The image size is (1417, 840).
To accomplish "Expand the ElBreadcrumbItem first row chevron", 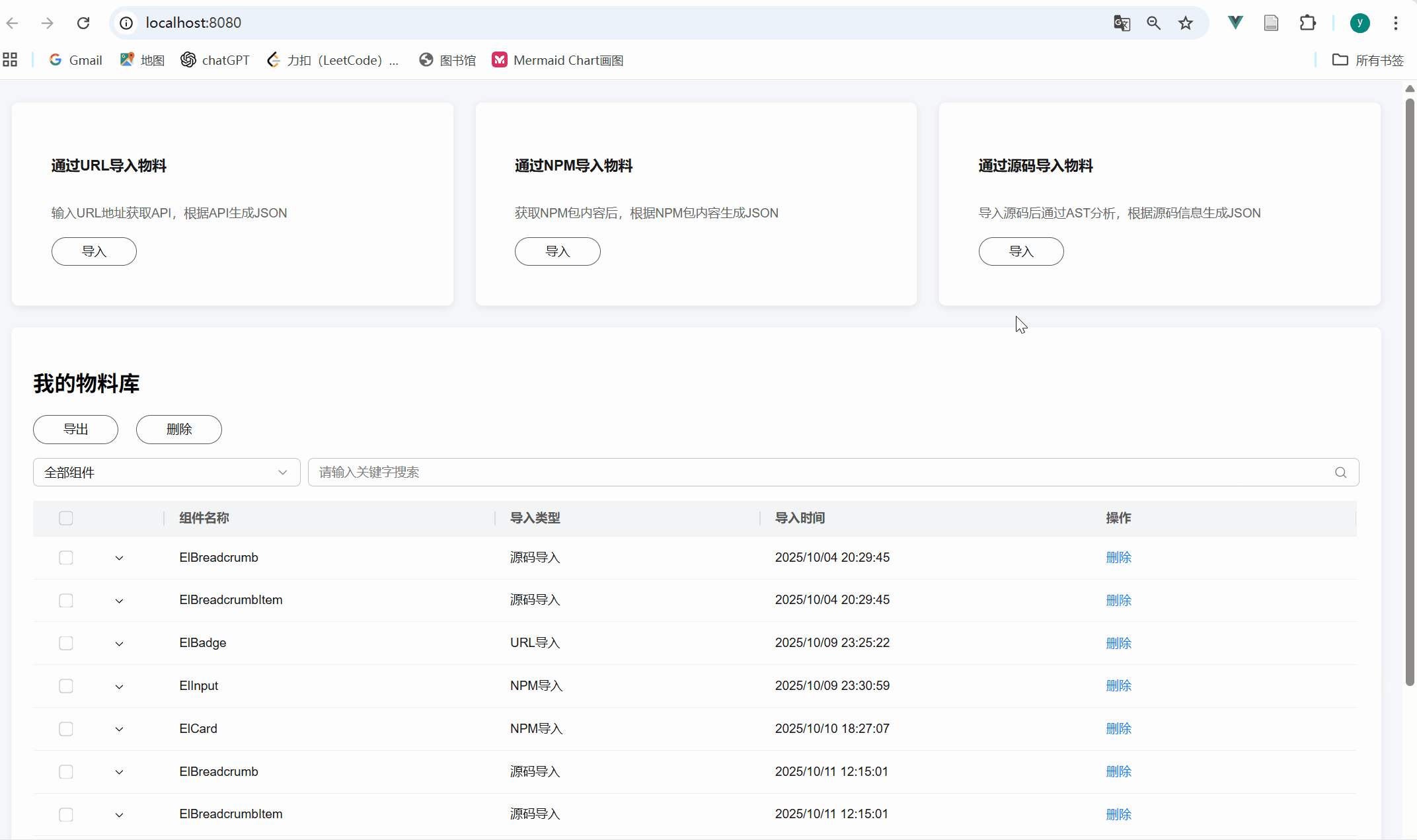I will pyautogui.click(x=119, y=601).
